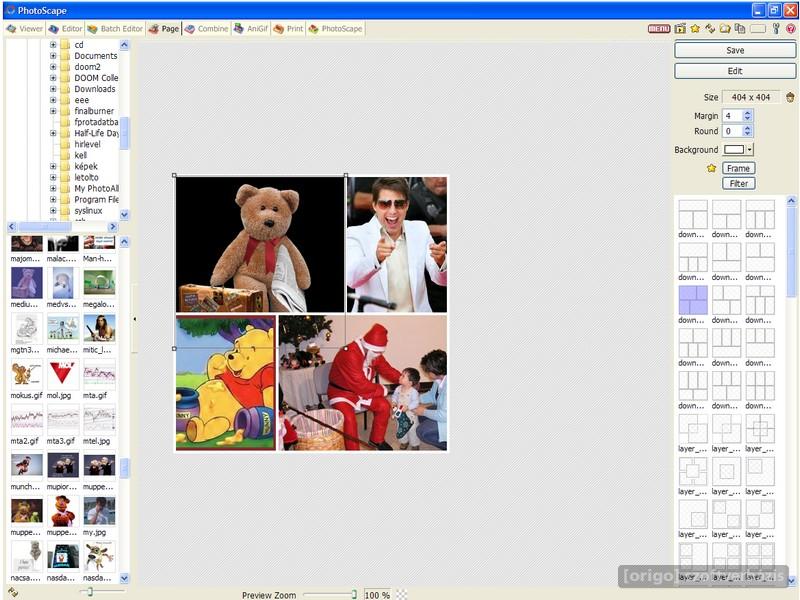Switch to the Editor tab

pyautogui.click(x=65, y=29)
